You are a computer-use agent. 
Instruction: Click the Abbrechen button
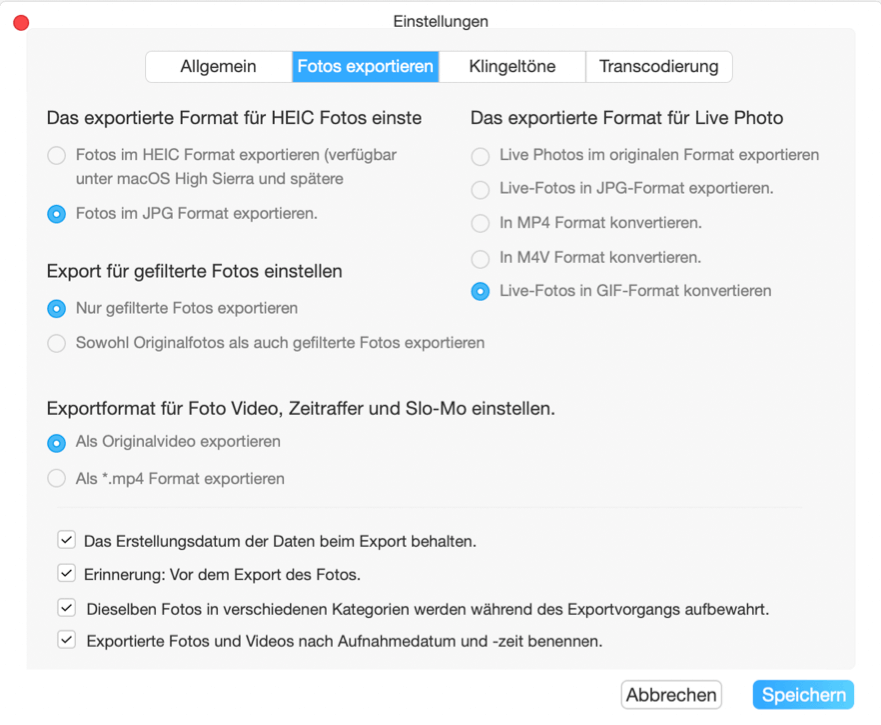click(x=671, y=694)
